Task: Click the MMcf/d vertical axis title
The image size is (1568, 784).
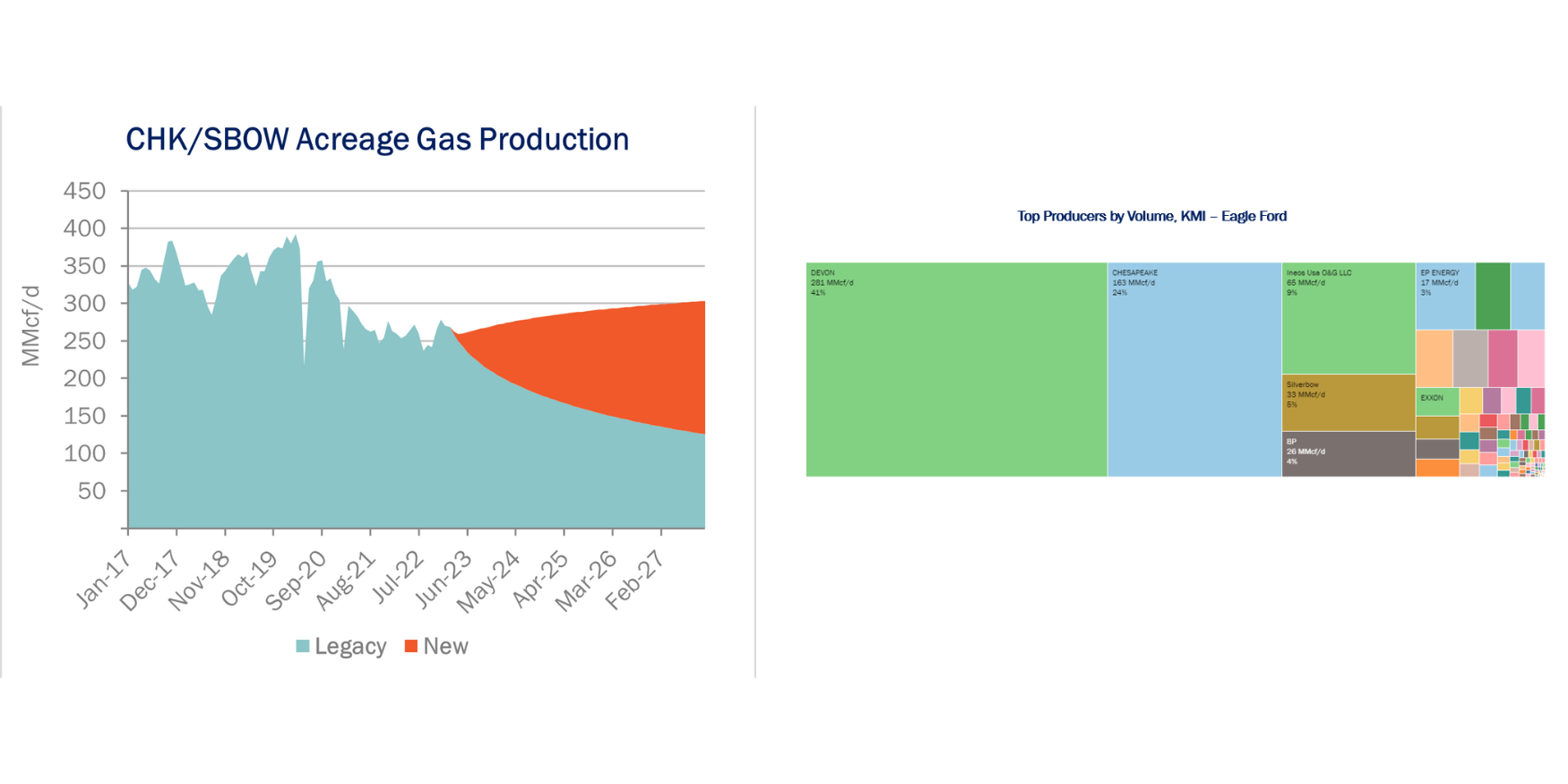Action: pyautogui.click(x=30, y=326)
